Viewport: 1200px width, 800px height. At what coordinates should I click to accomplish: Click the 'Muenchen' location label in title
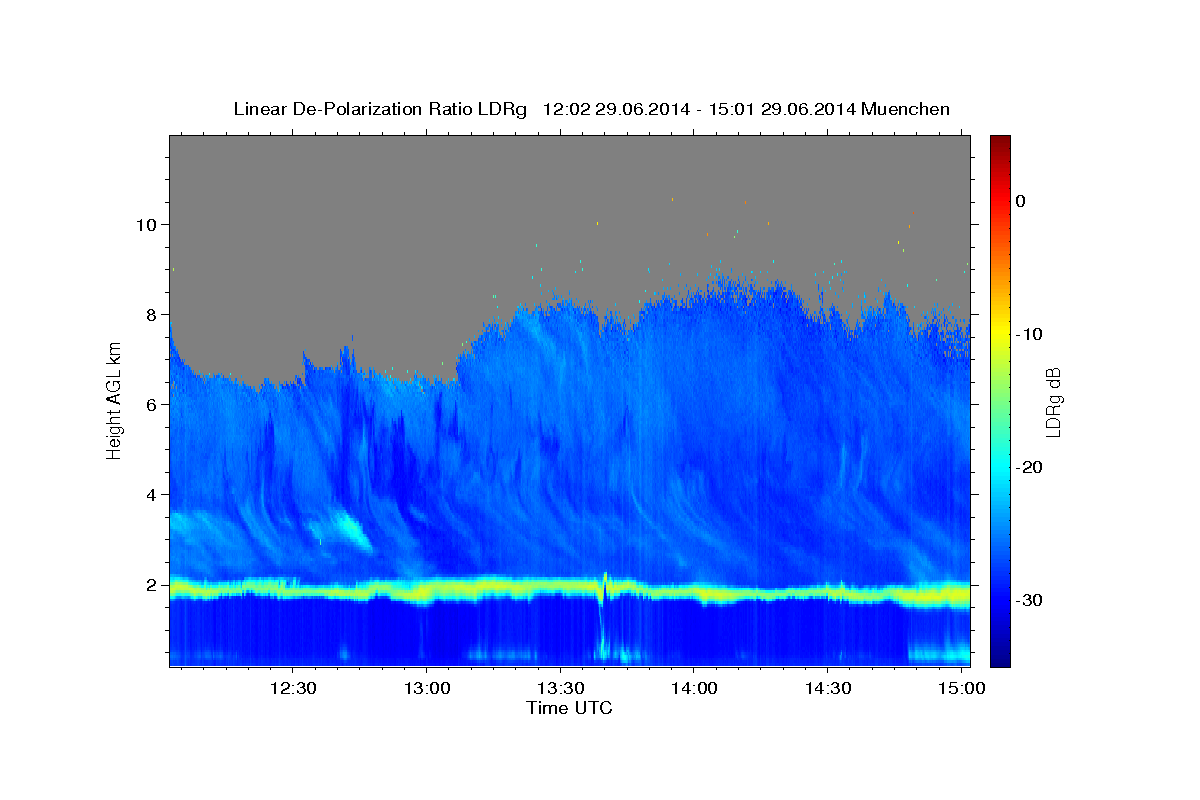coord(906,109)
